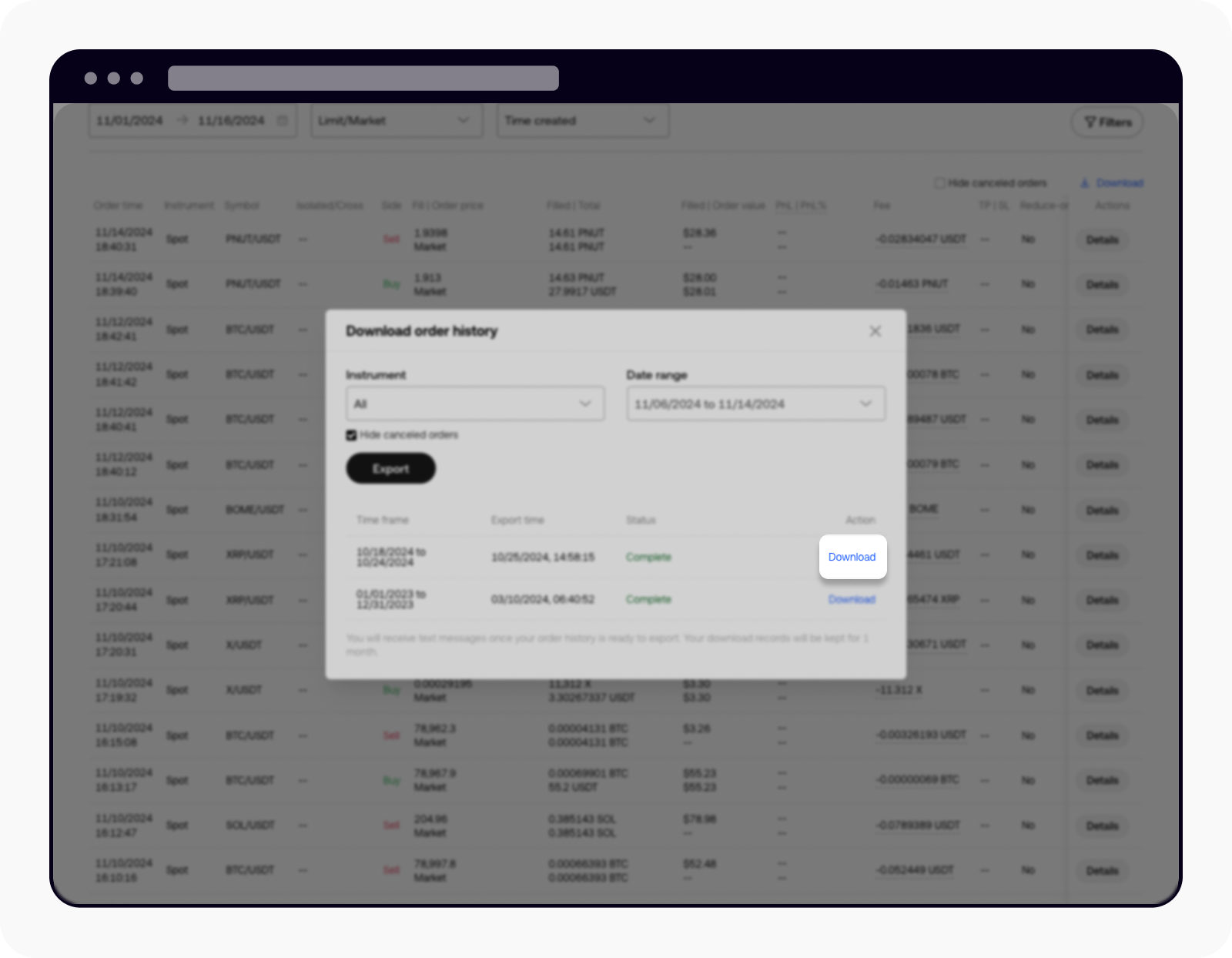Click the Limit/Market dropdown chevron

click(x=464, y=121)
